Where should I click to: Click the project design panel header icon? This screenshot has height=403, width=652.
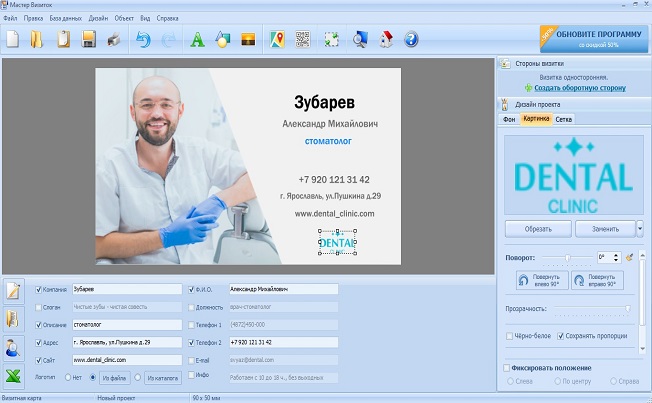tap(505, 104)
